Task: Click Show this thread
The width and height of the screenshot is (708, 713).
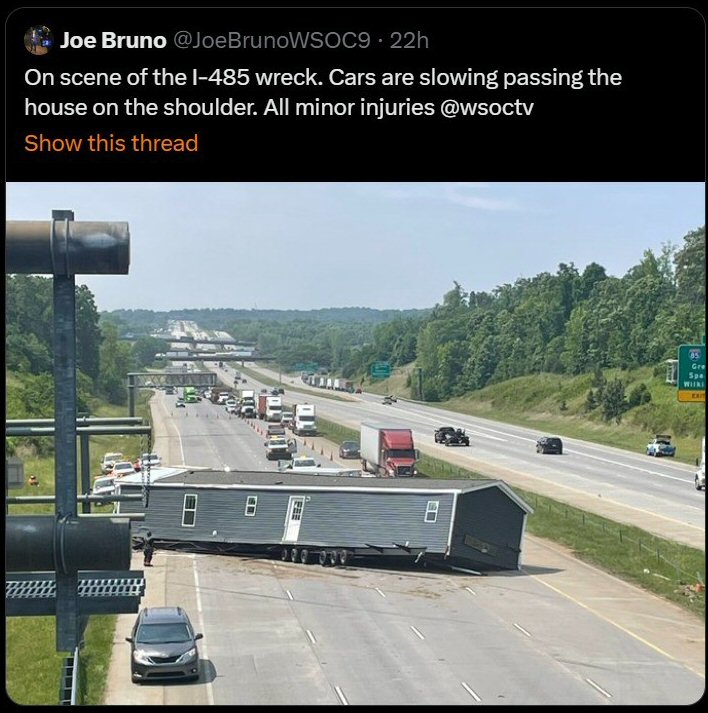Action: pyautogui.click(x=111, y=143)
